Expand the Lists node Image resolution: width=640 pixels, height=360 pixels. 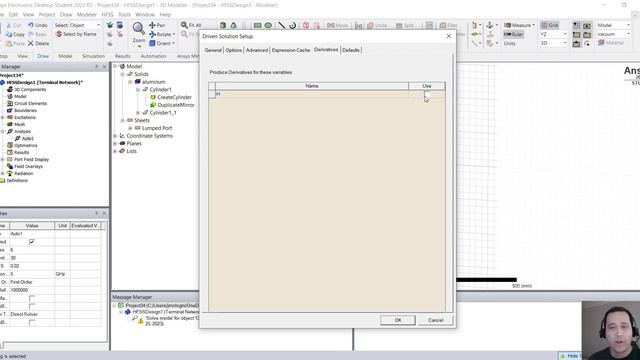tap(115, 151)
